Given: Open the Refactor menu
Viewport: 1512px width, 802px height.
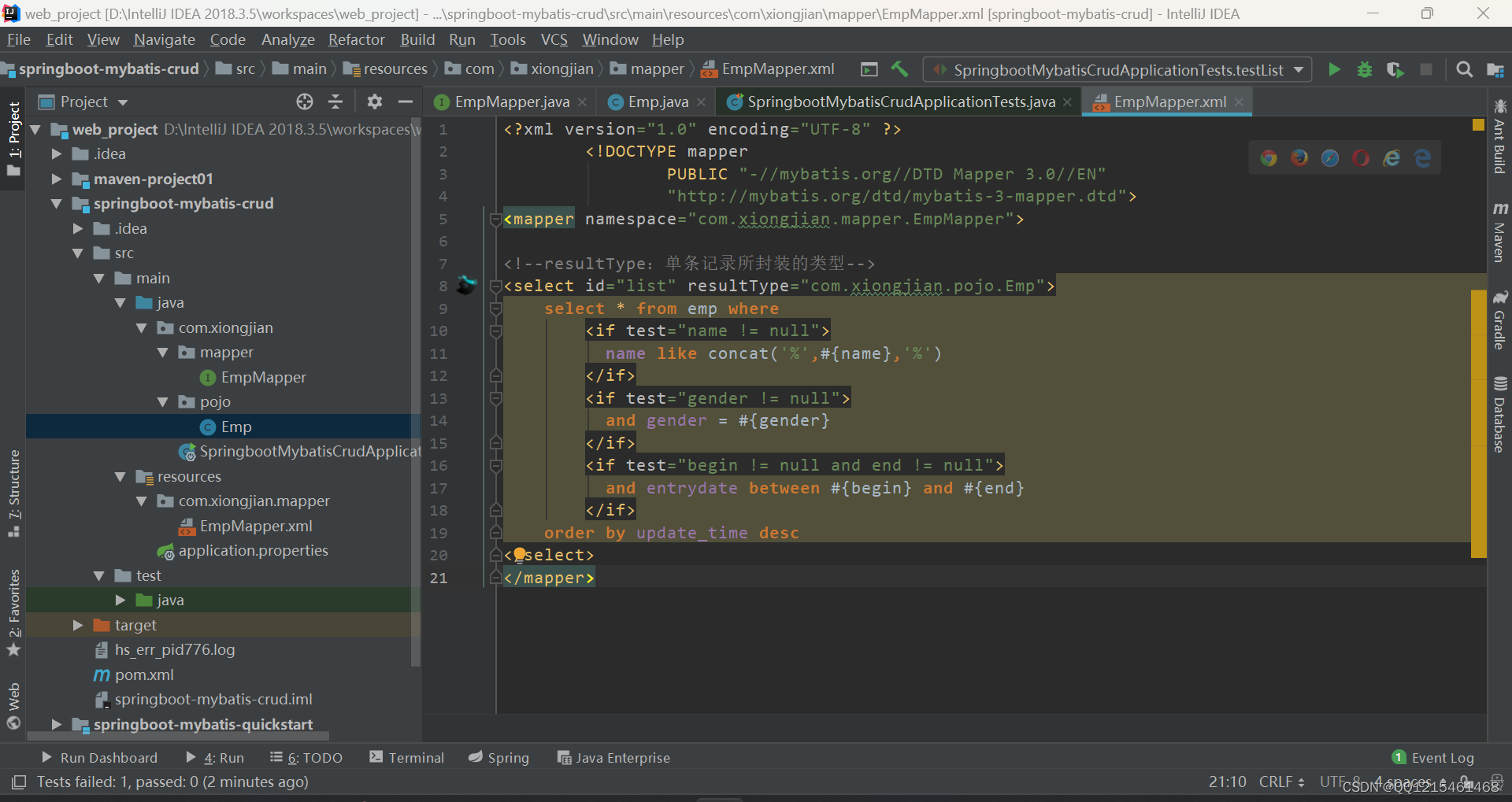Looking at the screenshot, I should 357,39.
